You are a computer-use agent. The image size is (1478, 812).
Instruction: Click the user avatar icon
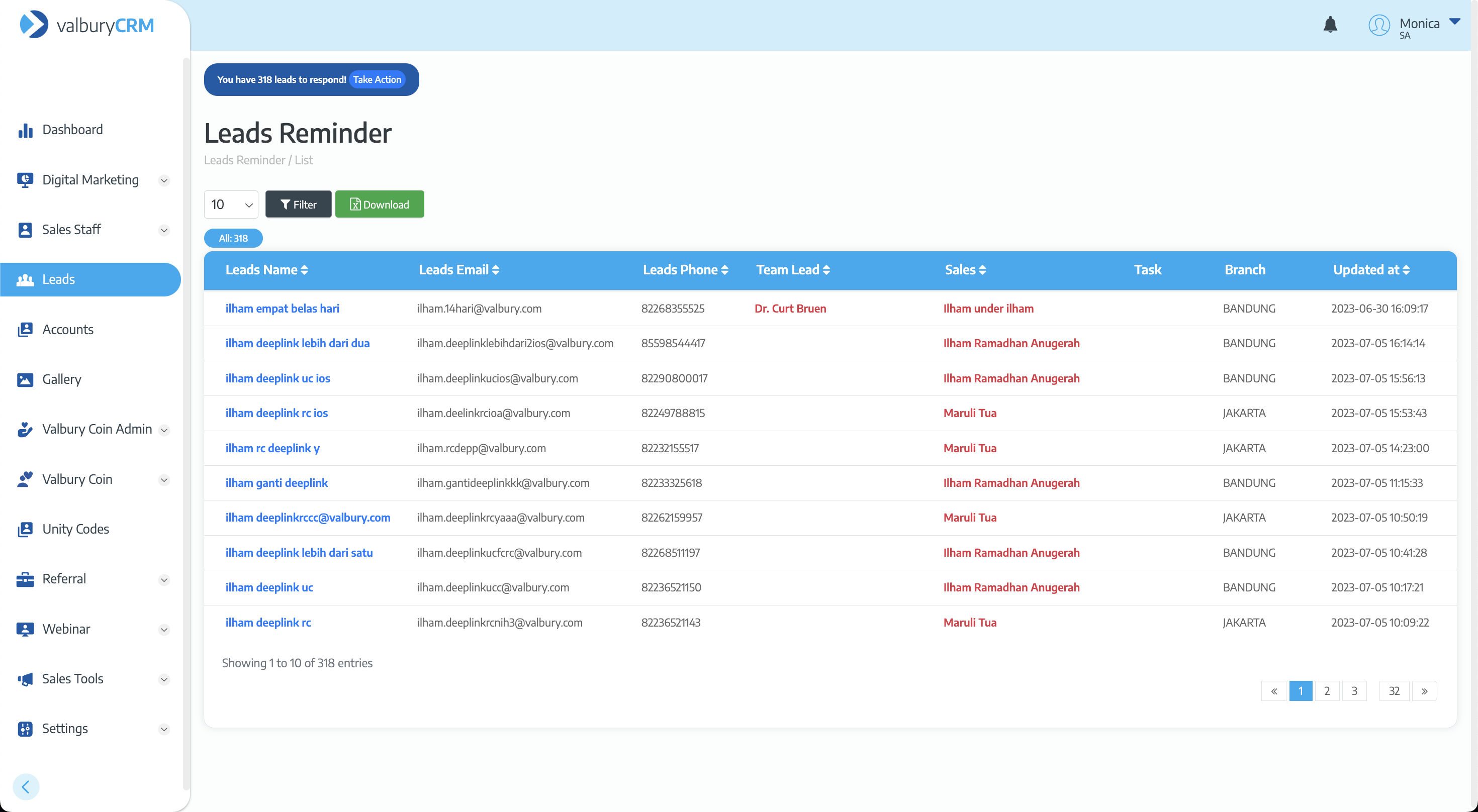point(1379,25)
